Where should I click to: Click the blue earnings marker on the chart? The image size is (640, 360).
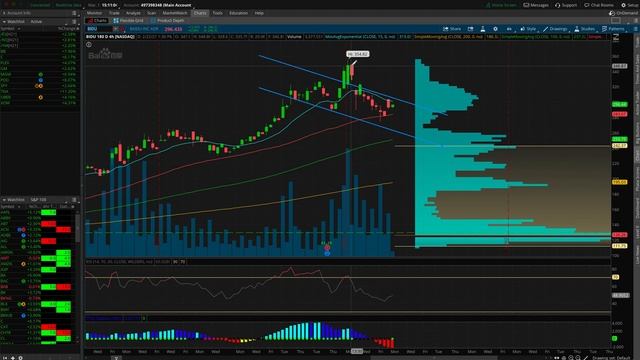[327, 253]
